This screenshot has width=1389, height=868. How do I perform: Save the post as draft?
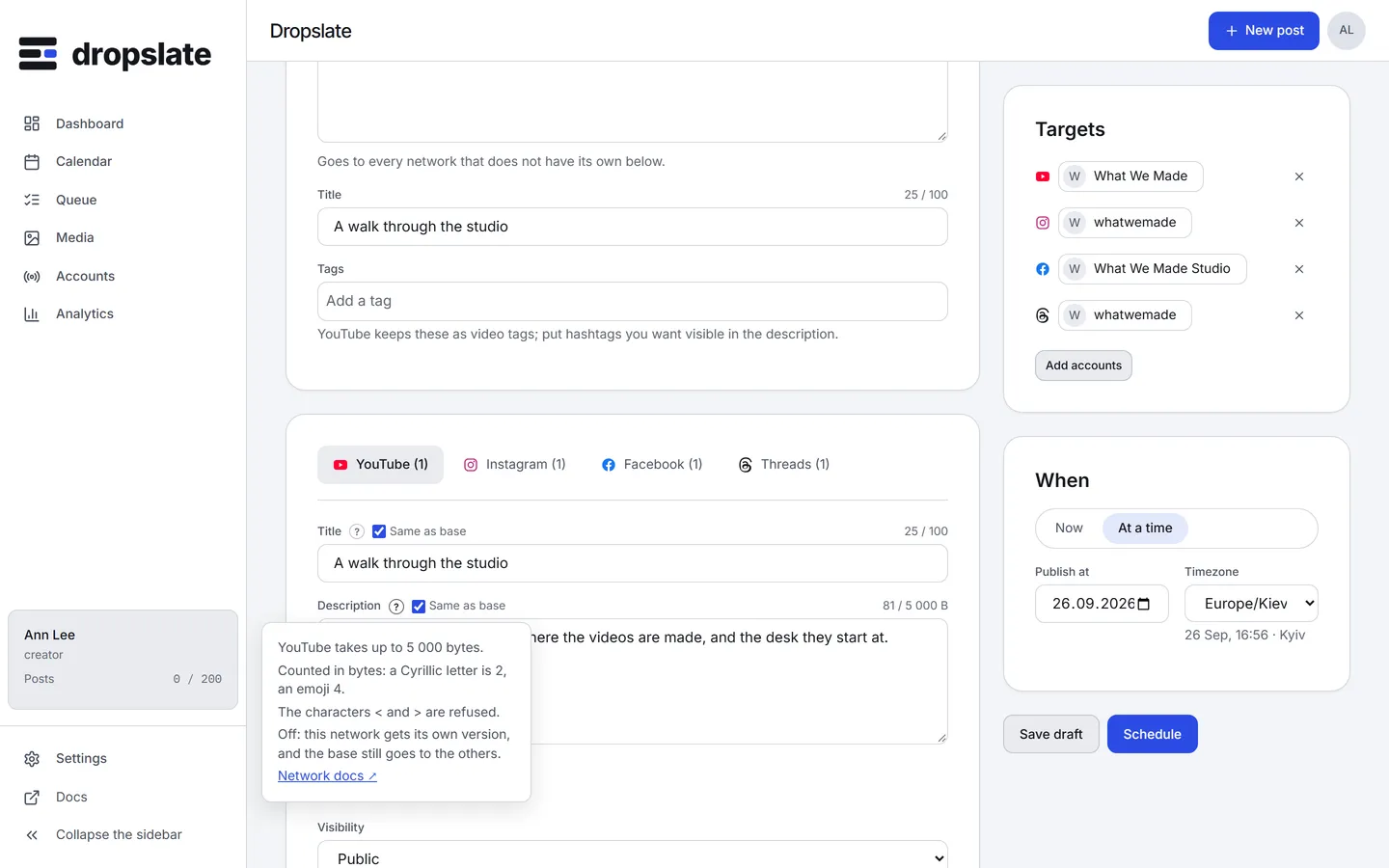(1051, 734)
